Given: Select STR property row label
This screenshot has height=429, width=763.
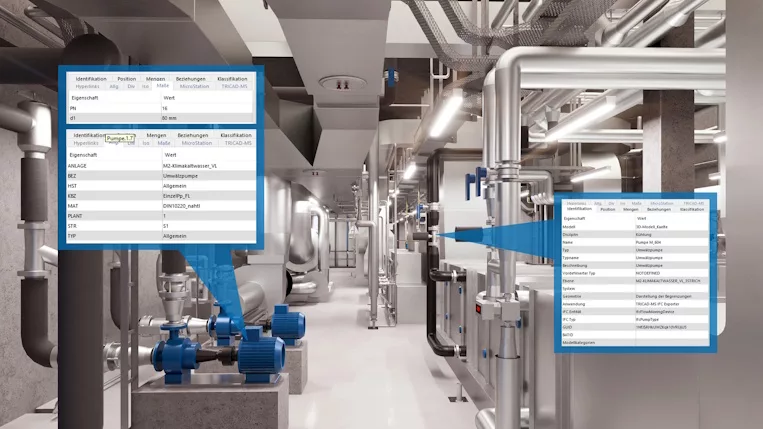Looking at the screenshot, I should (x=72, y=226).
